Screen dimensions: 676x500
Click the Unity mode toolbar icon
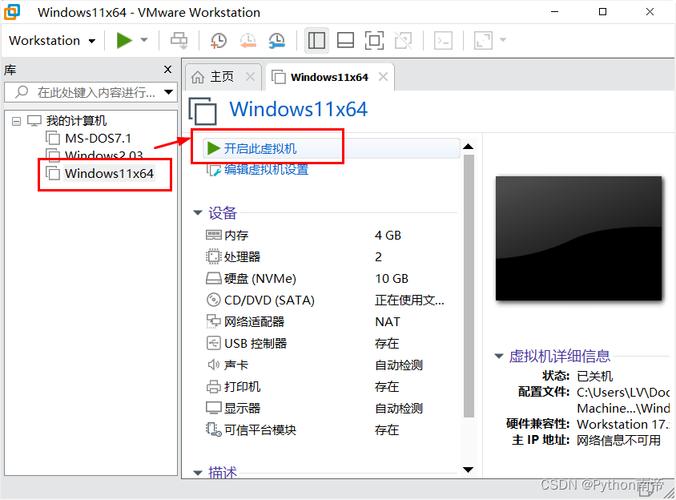click(403, 41)
